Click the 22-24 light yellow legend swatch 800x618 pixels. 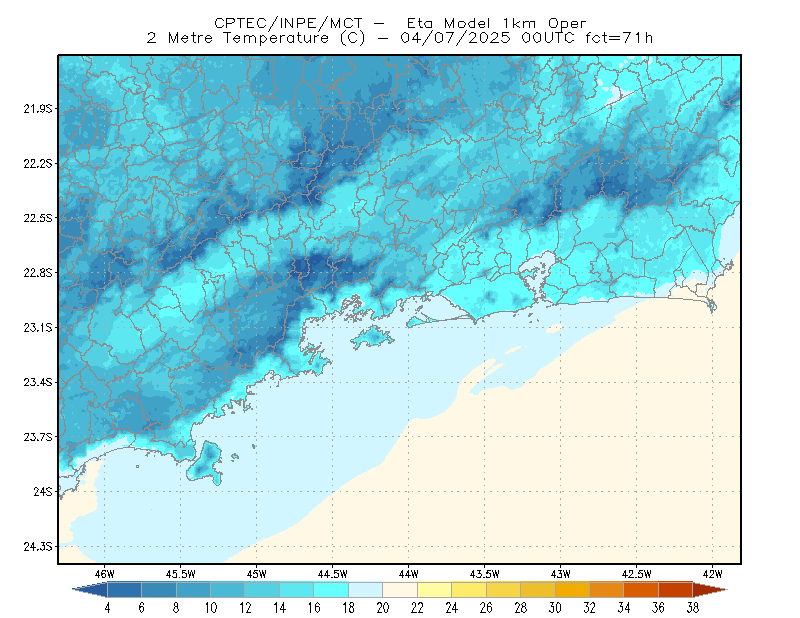[x=434, y=590]
